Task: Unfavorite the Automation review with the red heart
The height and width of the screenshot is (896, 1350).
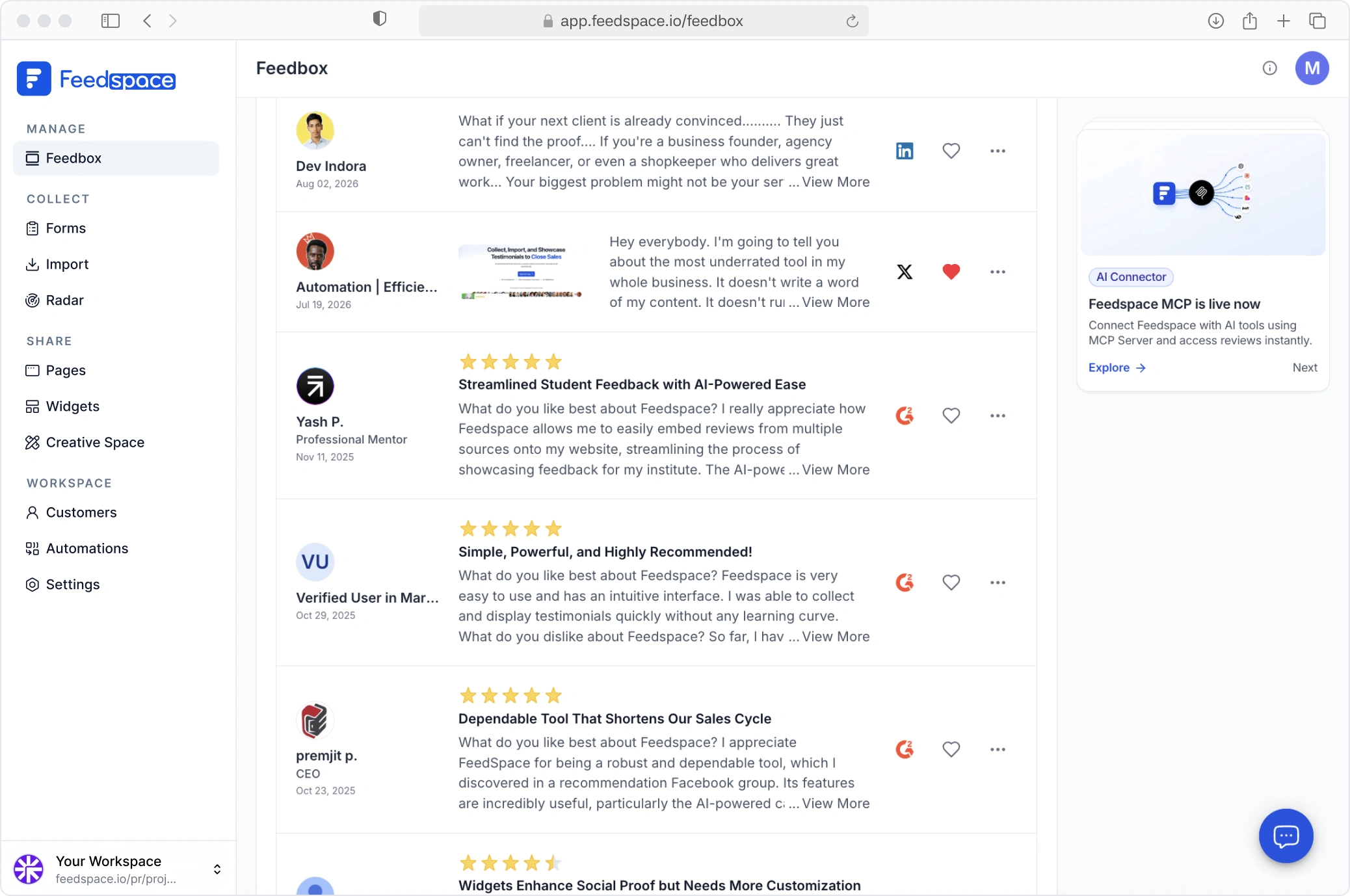Action: point(951,272)
